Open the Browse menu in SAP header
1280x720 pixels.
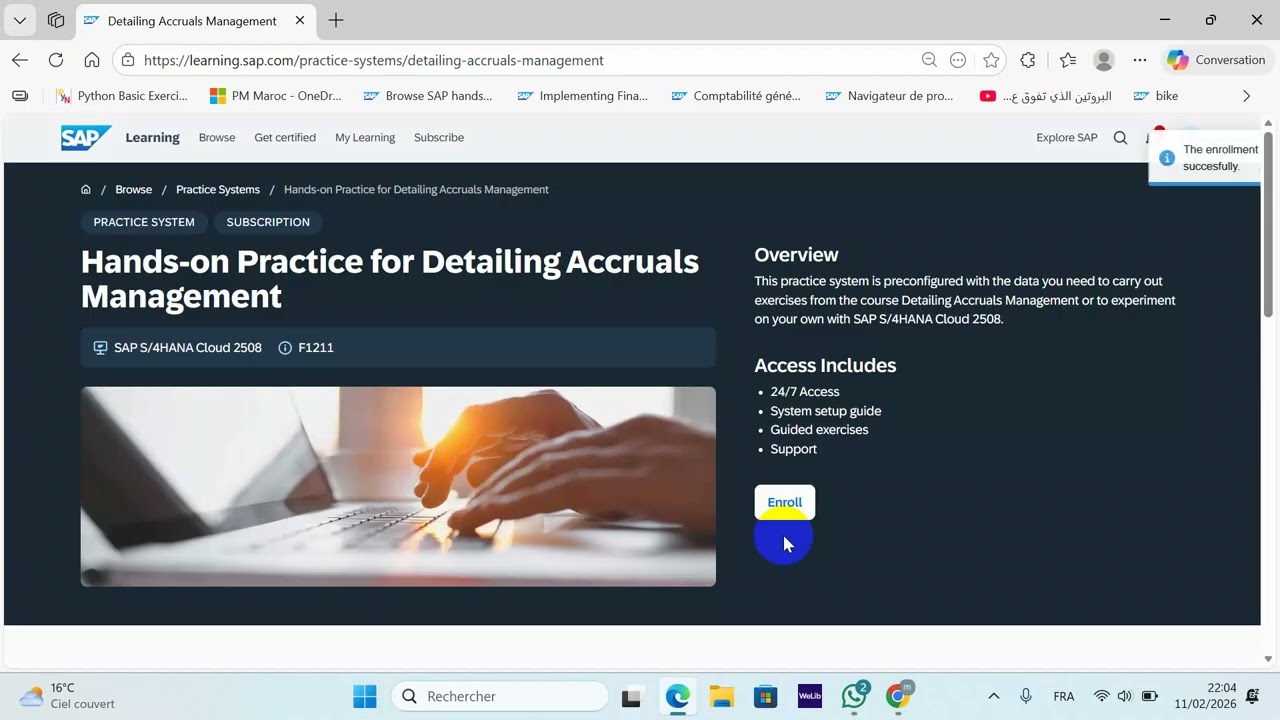[217, 138]
